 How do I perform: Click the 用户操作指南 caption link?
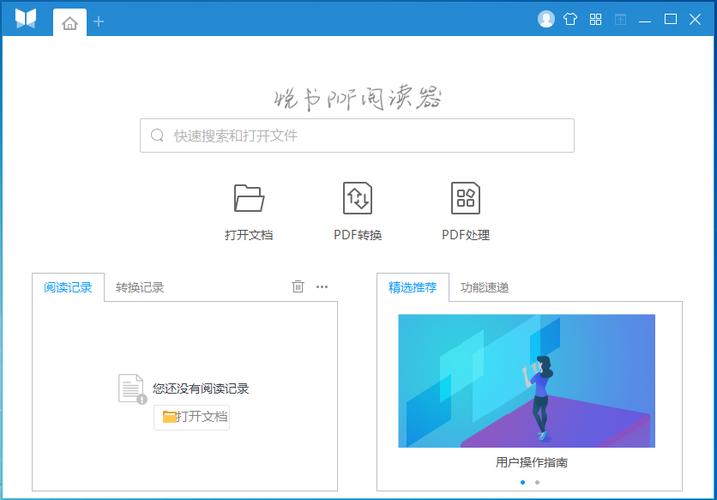pos(532,463)
